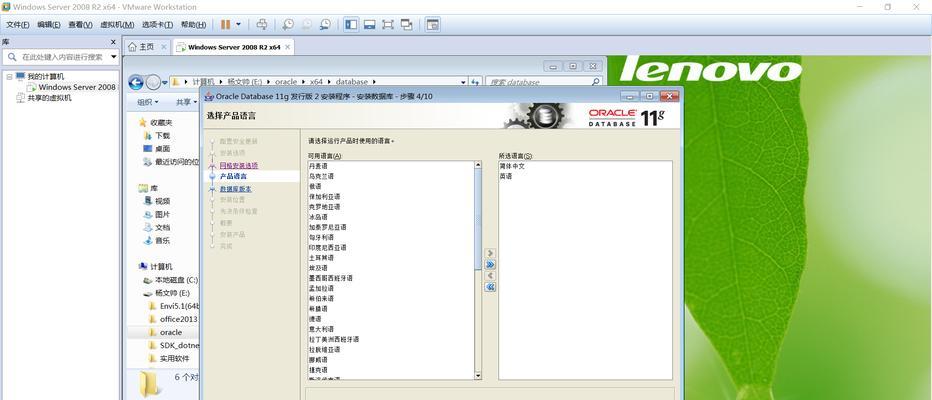Remove selected language with single left arrow
932x400 pixels.
click(x=490, y=276)
